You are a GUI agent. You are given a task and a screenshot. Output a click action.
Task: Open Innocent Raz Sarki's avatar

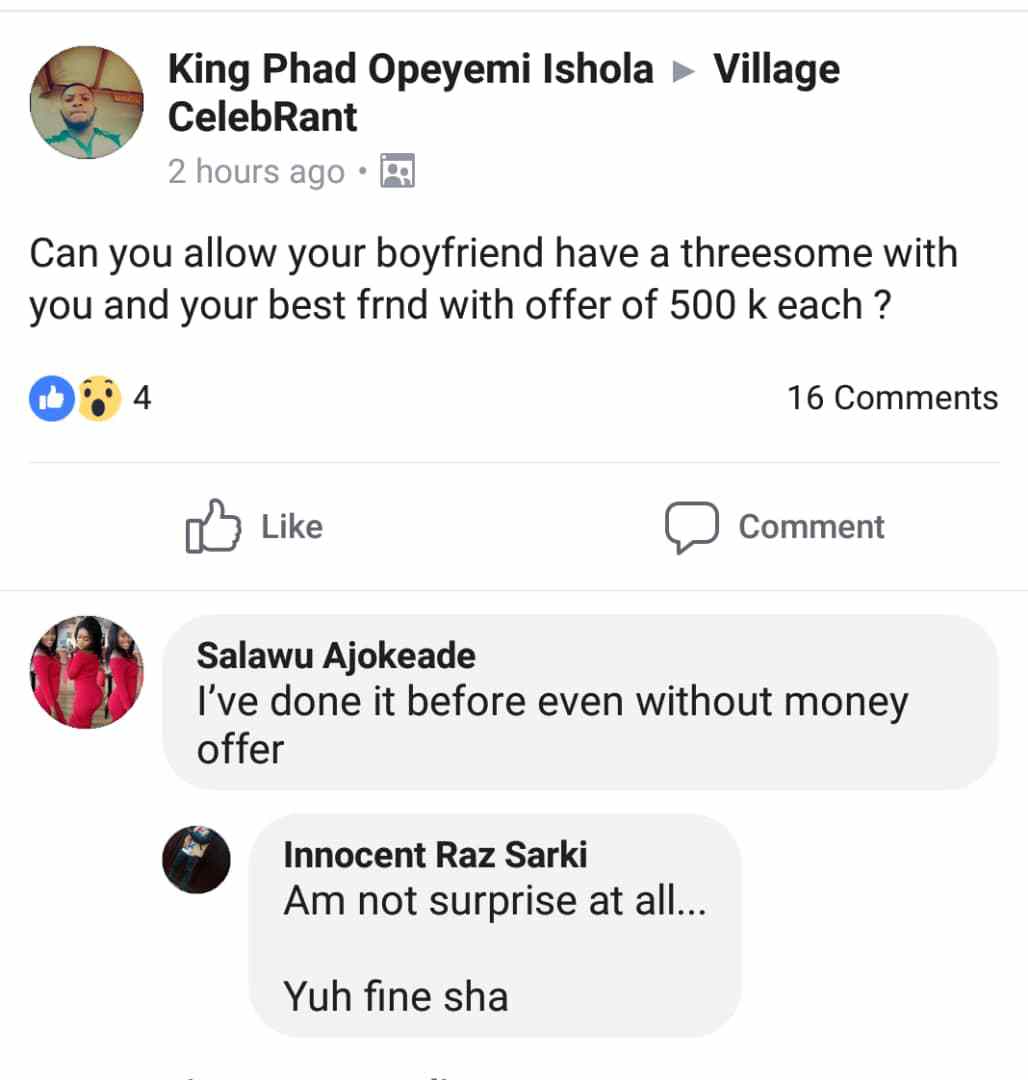(x=197, y=859)
